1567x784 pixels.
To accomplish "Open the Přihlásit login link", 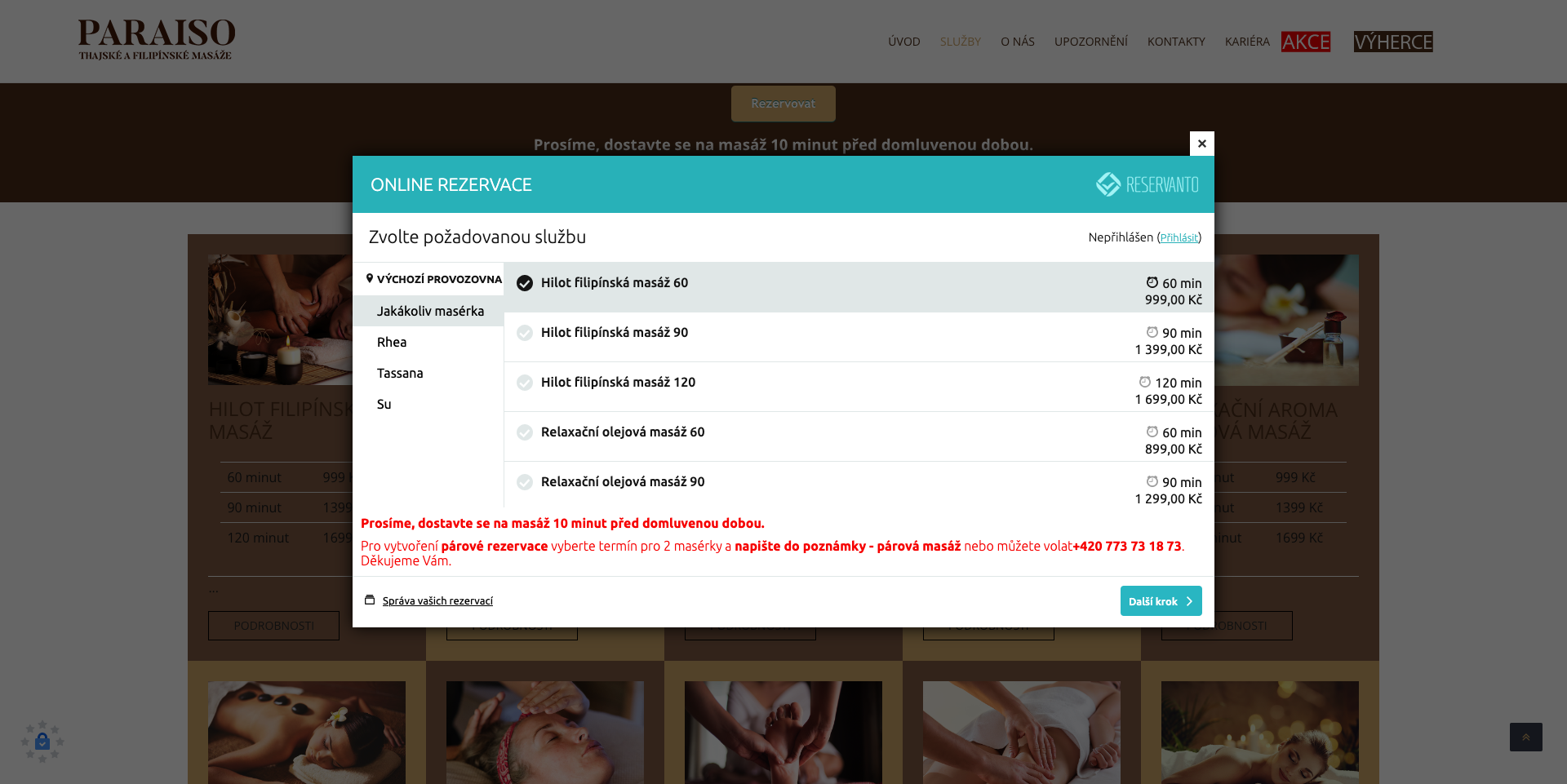I will point(1178,237).
